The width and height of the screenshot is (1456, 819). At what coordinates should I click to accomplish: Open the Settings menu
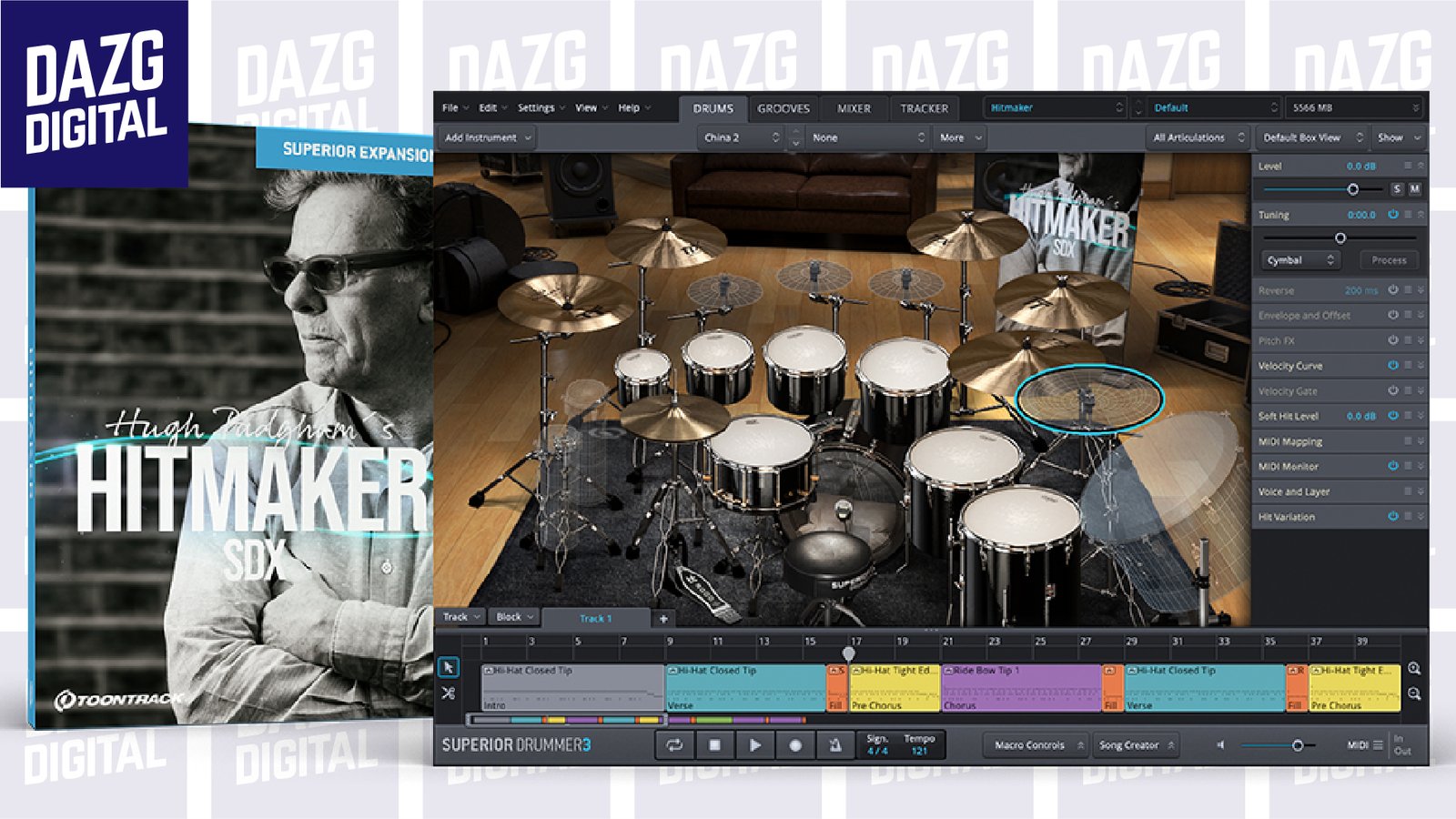click(x=541, y=107)
